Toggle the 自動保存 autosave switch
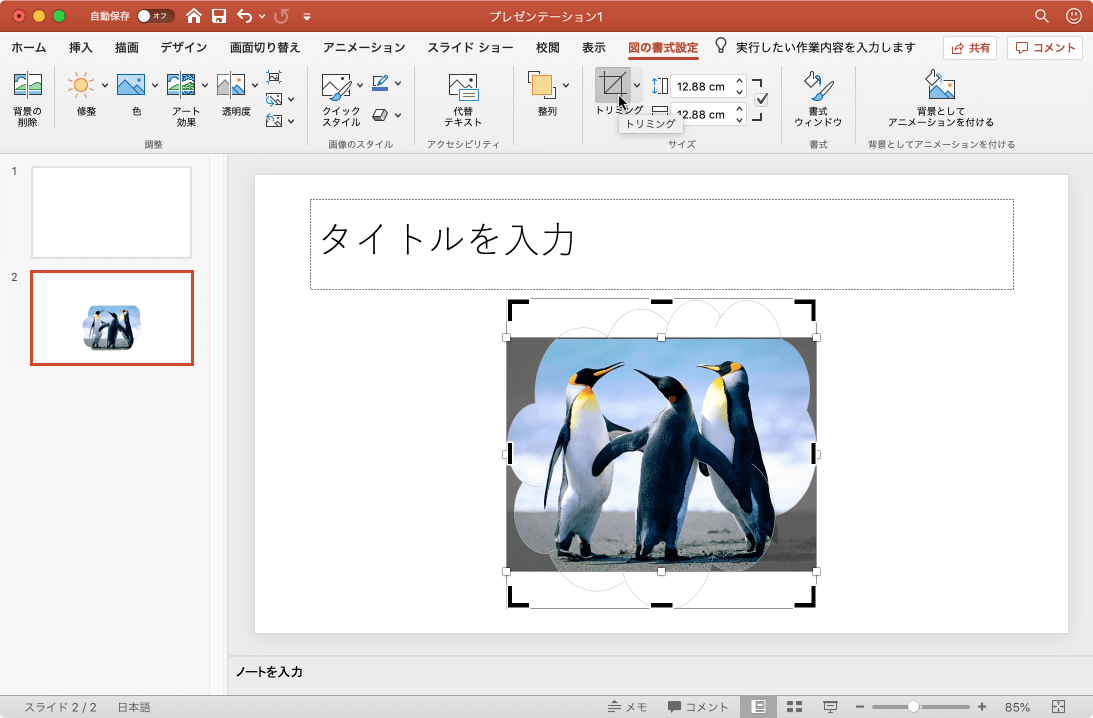Screen dimensions: 1093x718 155,16
